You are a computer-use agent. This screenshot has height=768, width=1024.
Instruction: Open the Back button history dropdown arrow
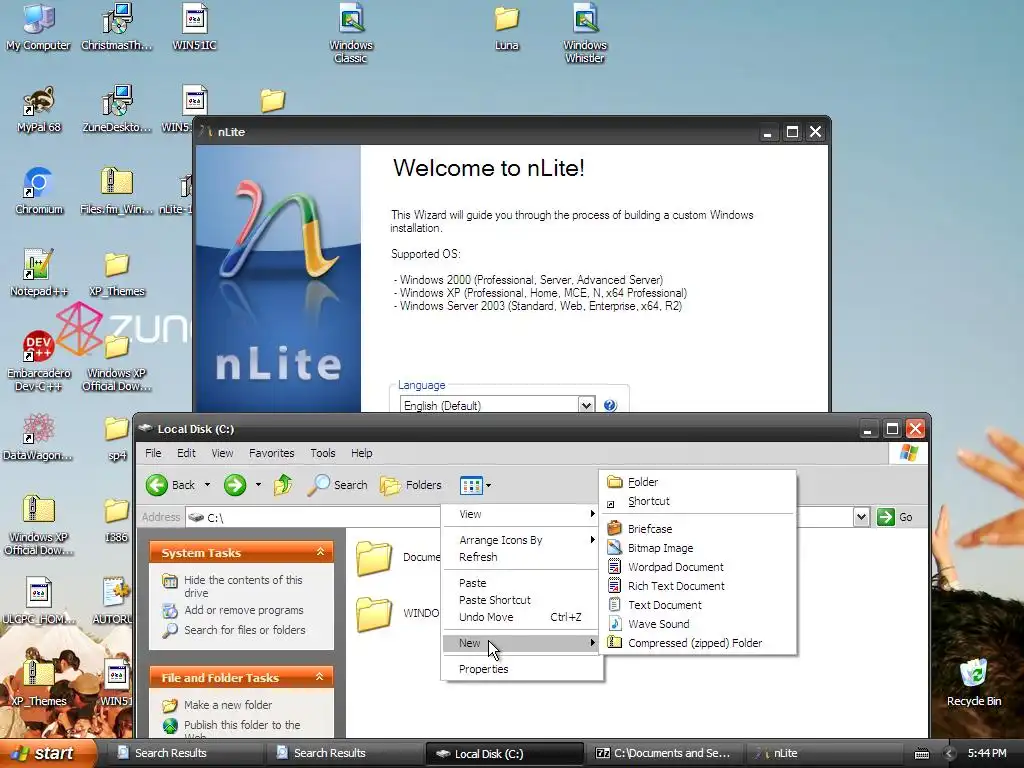pos(207,485)
